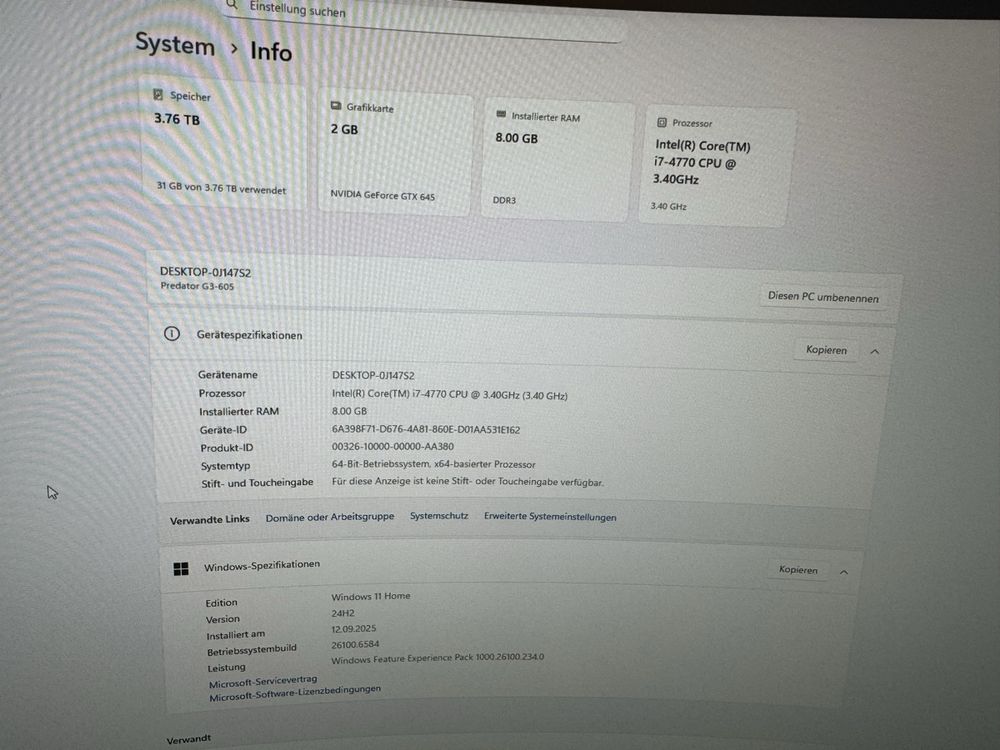
Task: Click the info icon beside Gerätespezifikationen
Action: pos(172,334)
